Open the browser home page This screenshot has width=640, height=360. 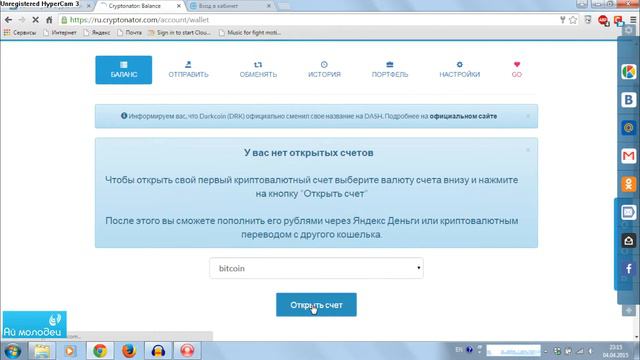[x=49, y=20]
